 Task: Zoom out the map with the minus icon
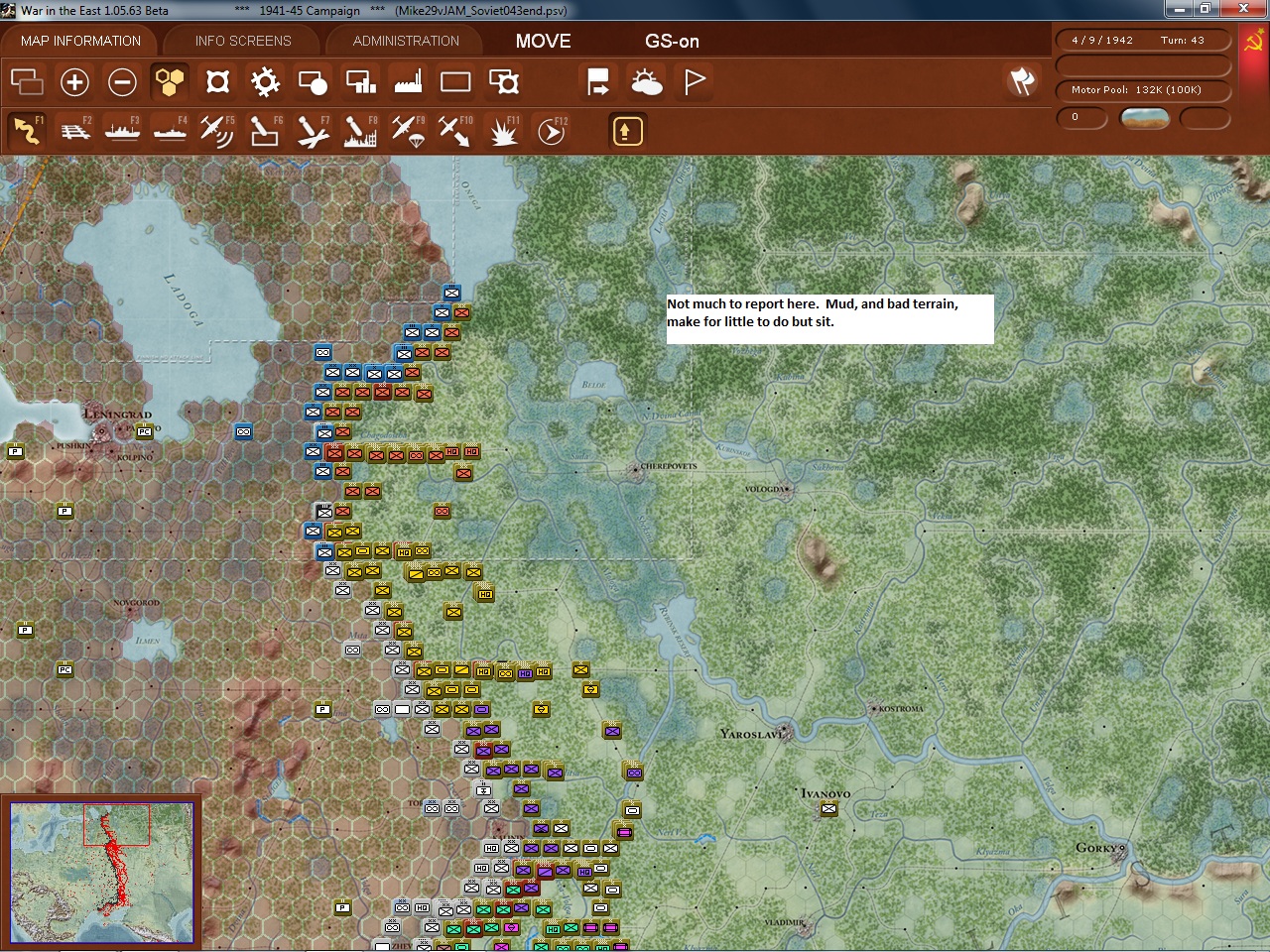click(x=122, y=81)
